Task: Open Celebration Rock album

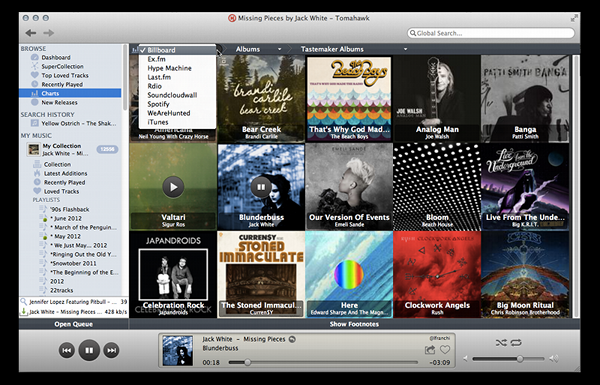Action: pos(173,274)
